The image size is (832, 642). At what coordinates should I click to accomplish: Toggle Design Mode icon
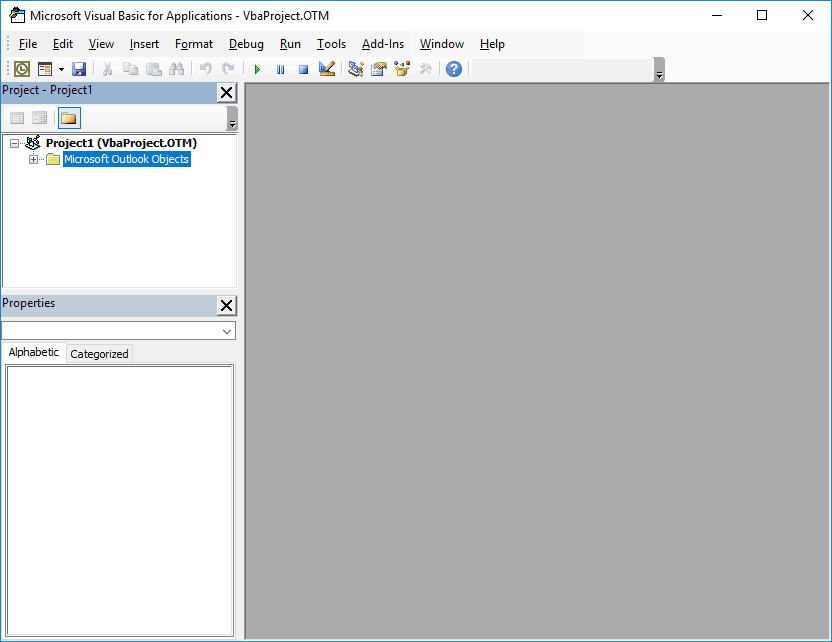tap(327, 69)
